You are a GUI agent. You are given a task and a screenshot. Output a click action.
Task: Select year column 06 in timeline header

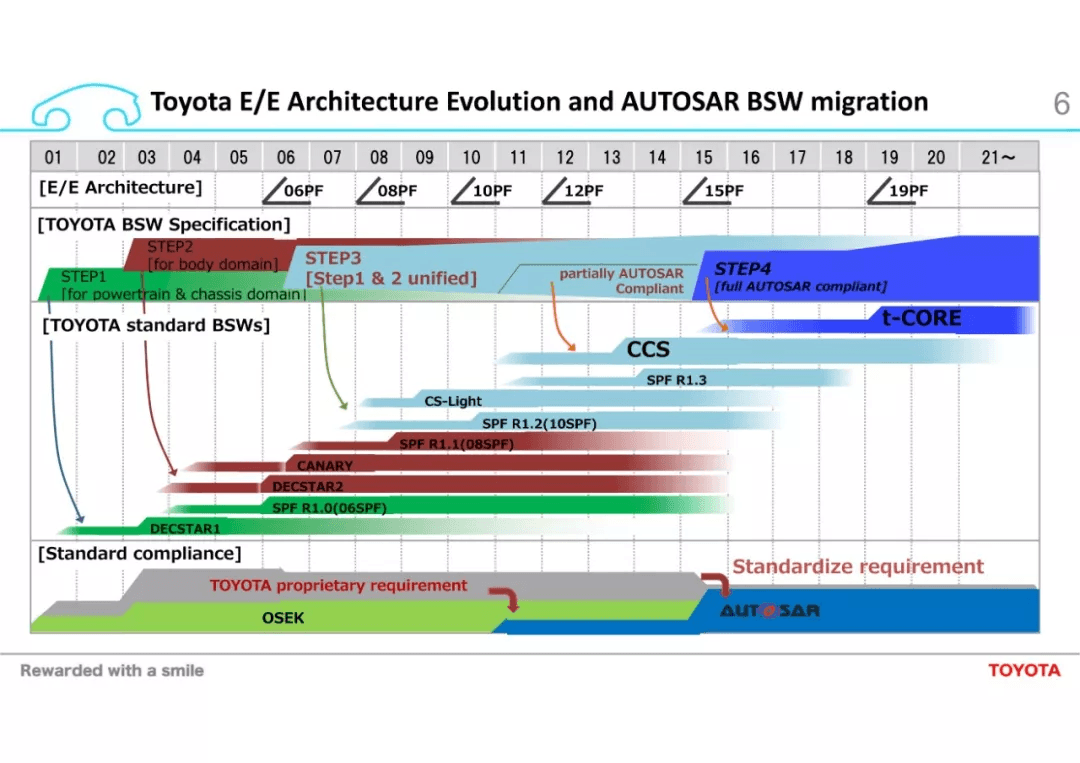(x=286, y=157)
